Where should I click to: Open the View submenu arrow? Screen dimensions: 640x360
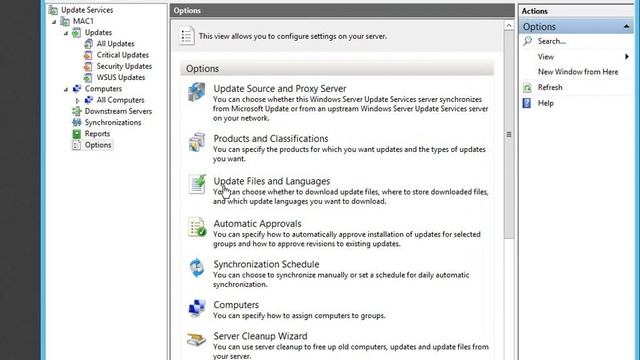click(x=627, y=56)
